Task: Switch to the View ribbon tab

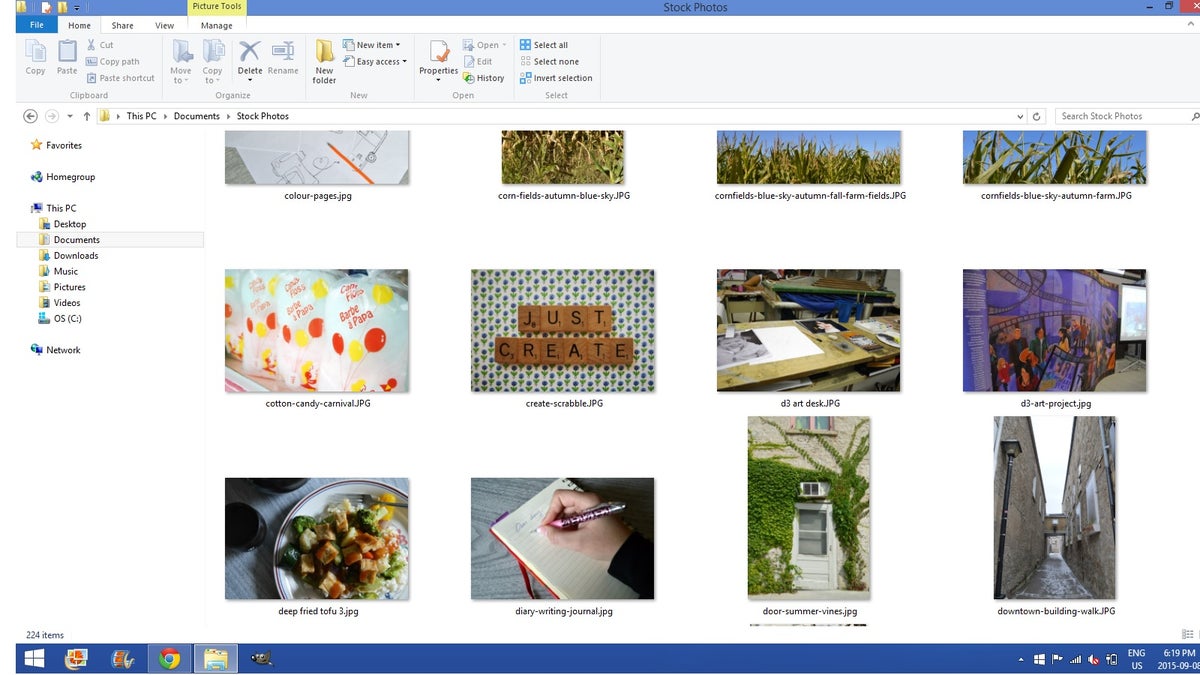Action: [x=164, y=25]
